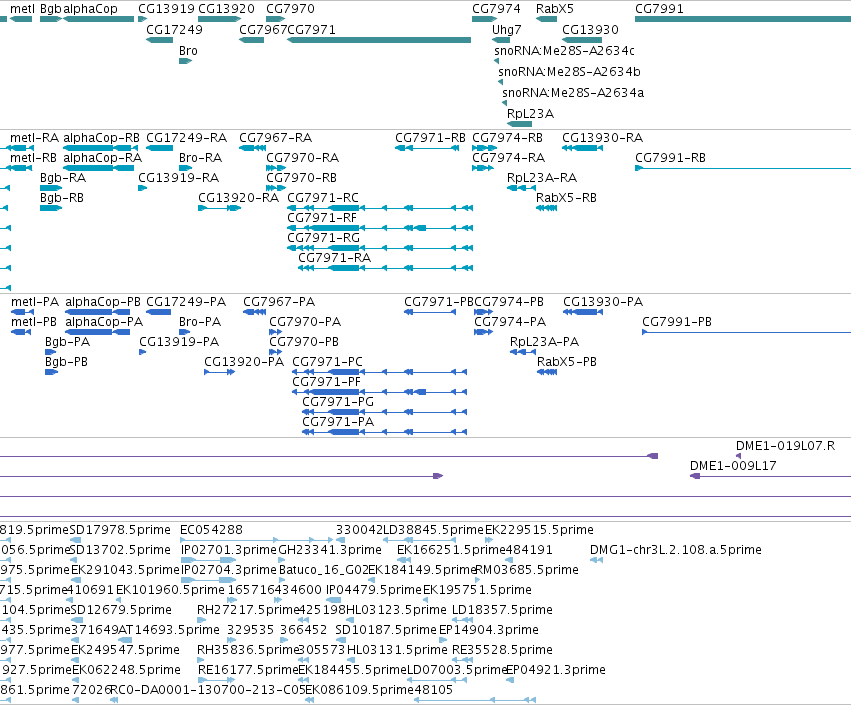The image size is (851, 705).
Task: Open BAC clone DME1-019L07.R
Action: [x=785, y=446]
